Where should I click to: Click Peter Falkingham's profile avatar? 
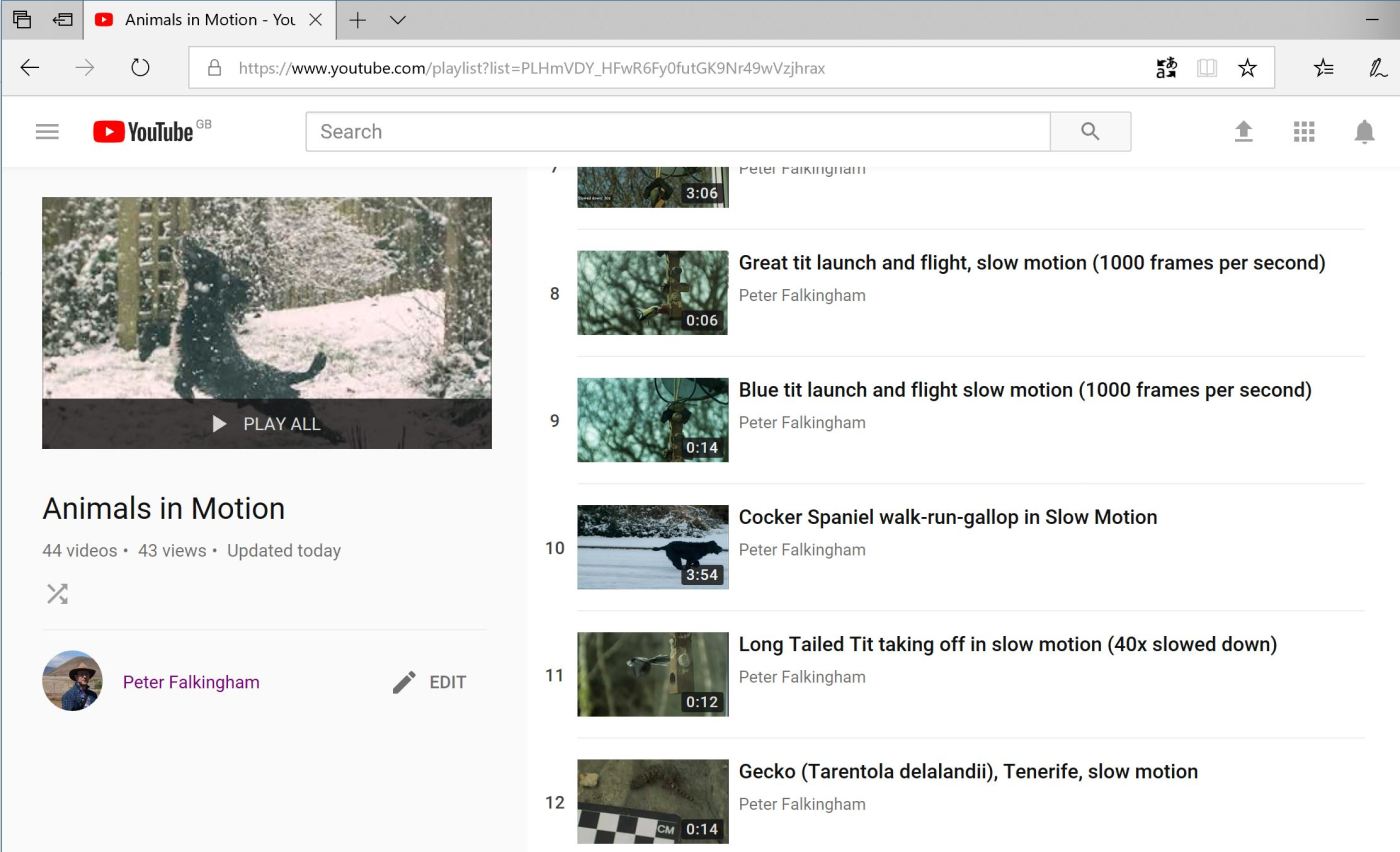coord(72,681)
